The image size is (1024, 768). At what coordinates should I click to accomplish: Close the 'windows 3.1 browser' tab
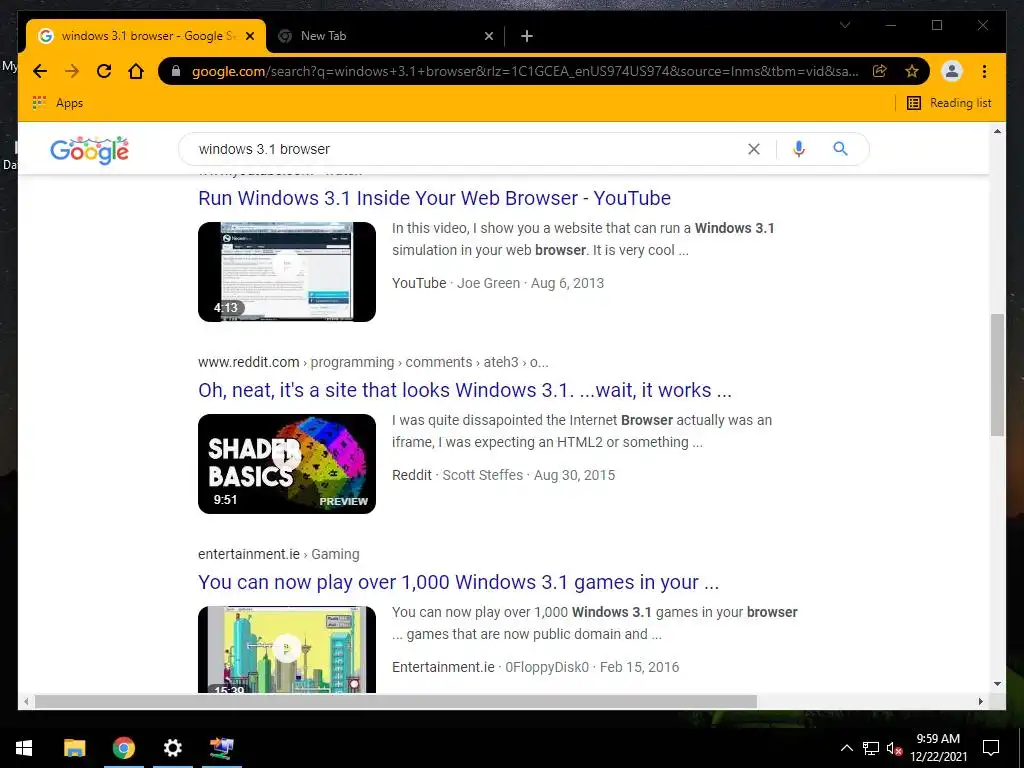[x=250, y=36]
